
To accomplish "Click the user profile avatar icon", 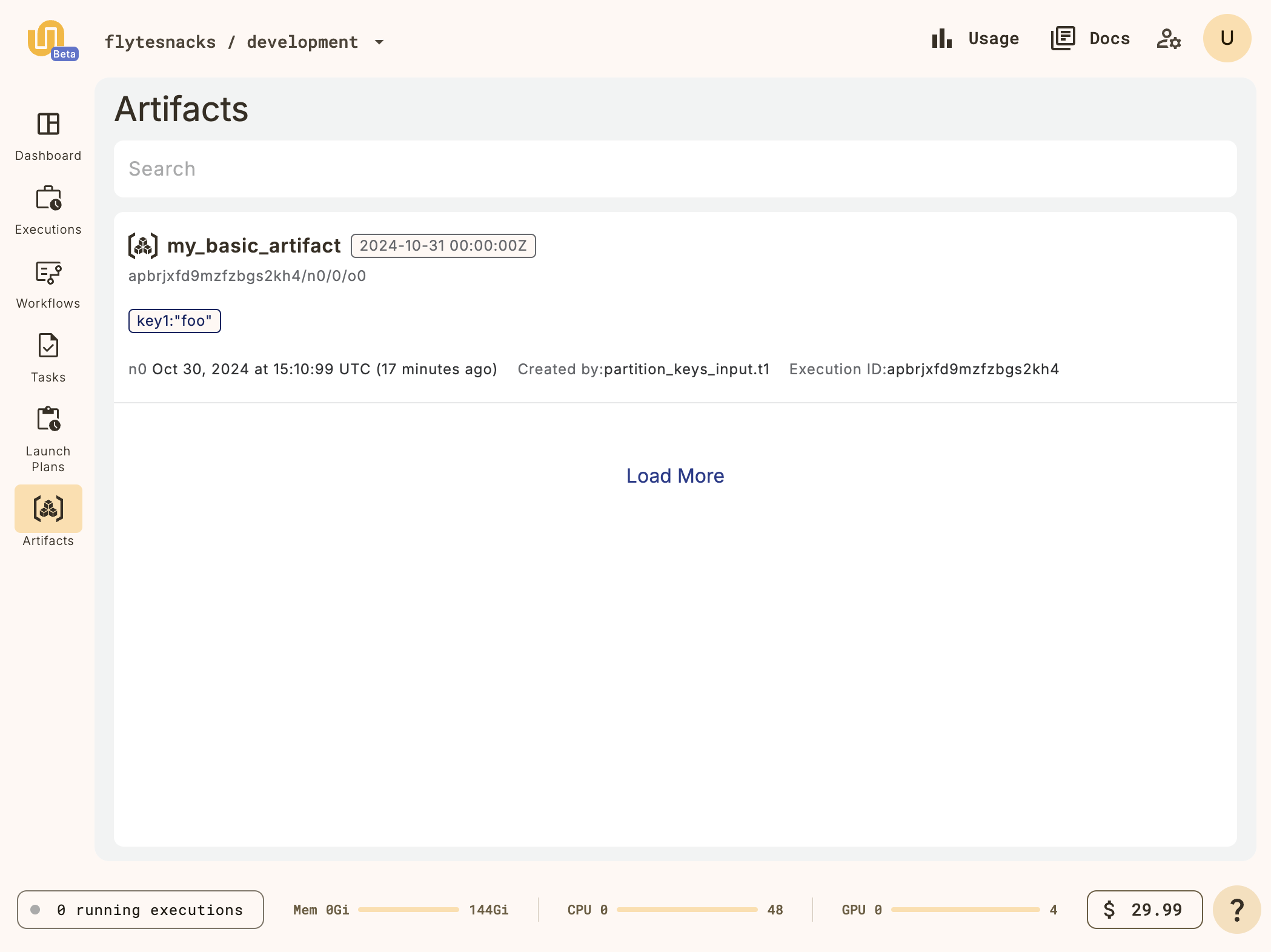I will click(1227, 38).
